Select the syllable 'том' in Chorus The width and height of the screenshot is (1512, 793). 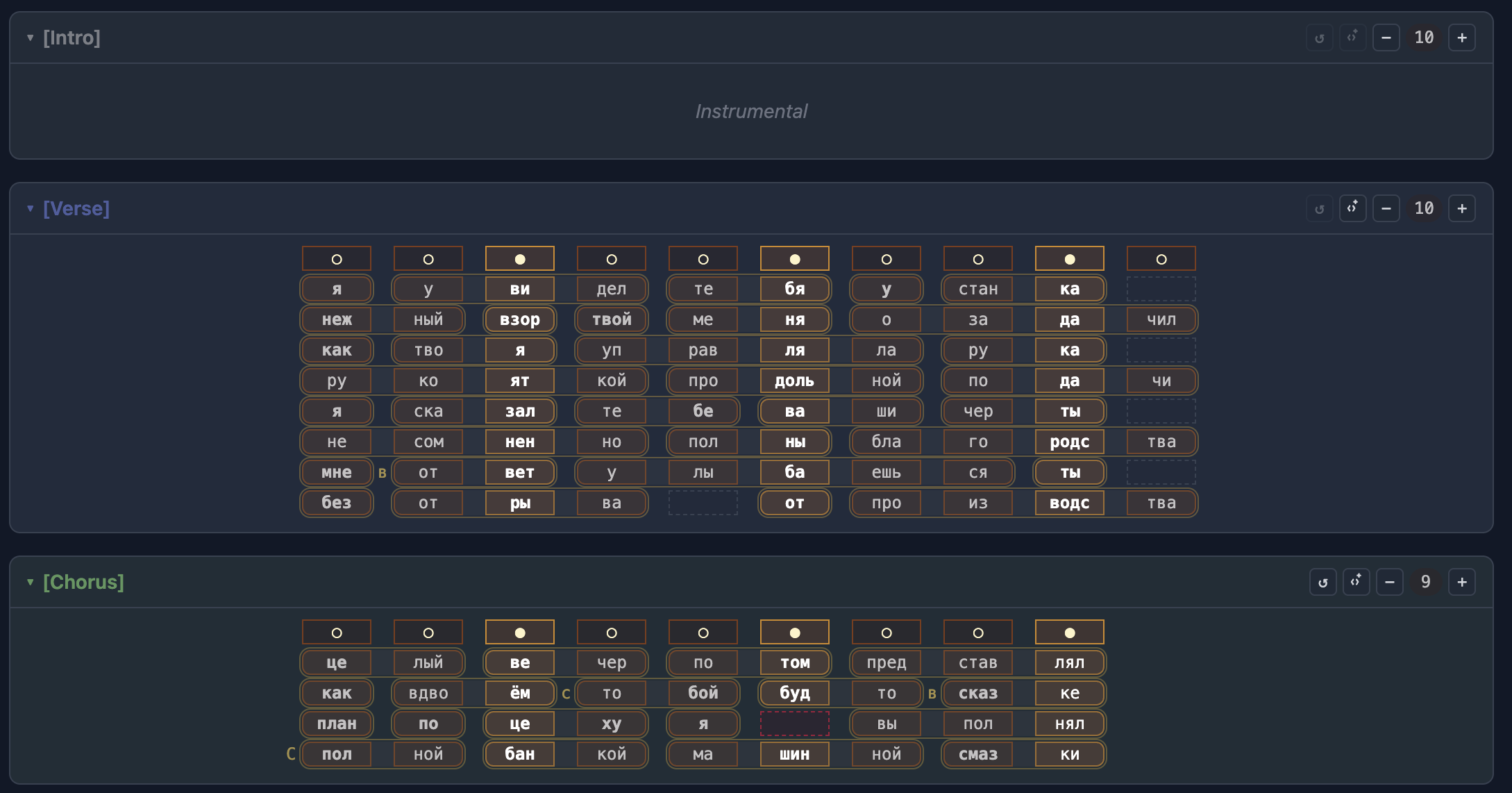(795, 662)
